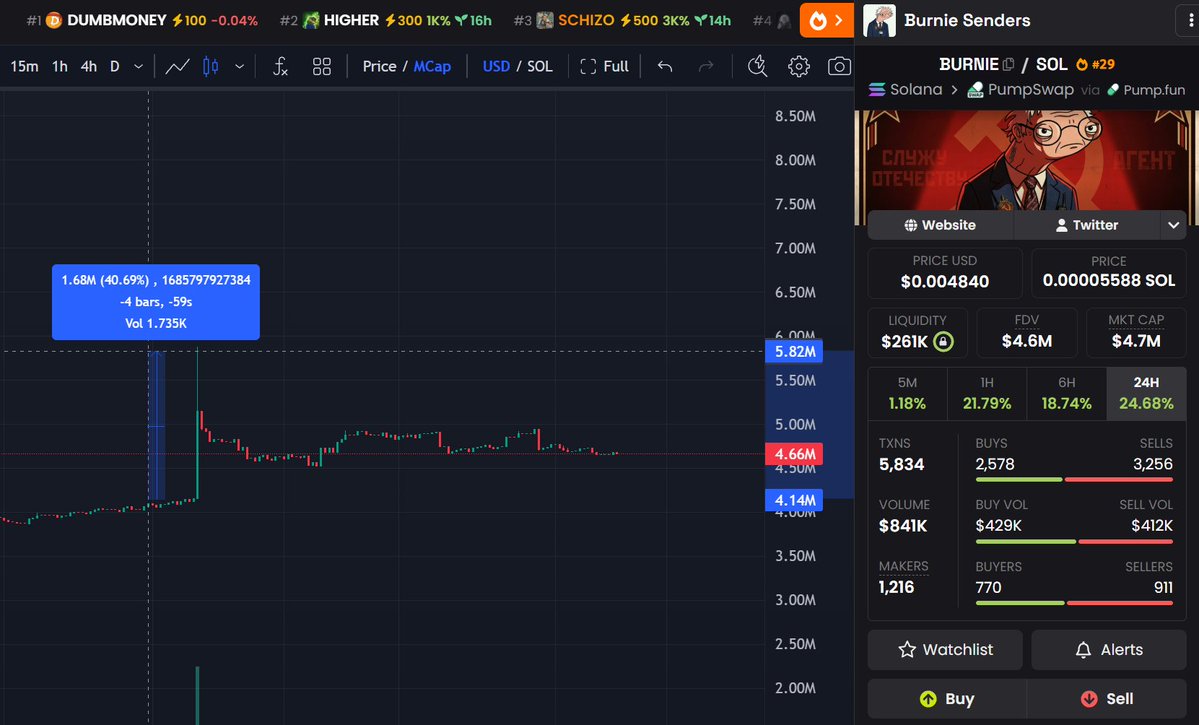The width and height of the screenshot is (1199, 725).
Task: Take a chart snapshot with camera icon
Action: coord(839,67)
